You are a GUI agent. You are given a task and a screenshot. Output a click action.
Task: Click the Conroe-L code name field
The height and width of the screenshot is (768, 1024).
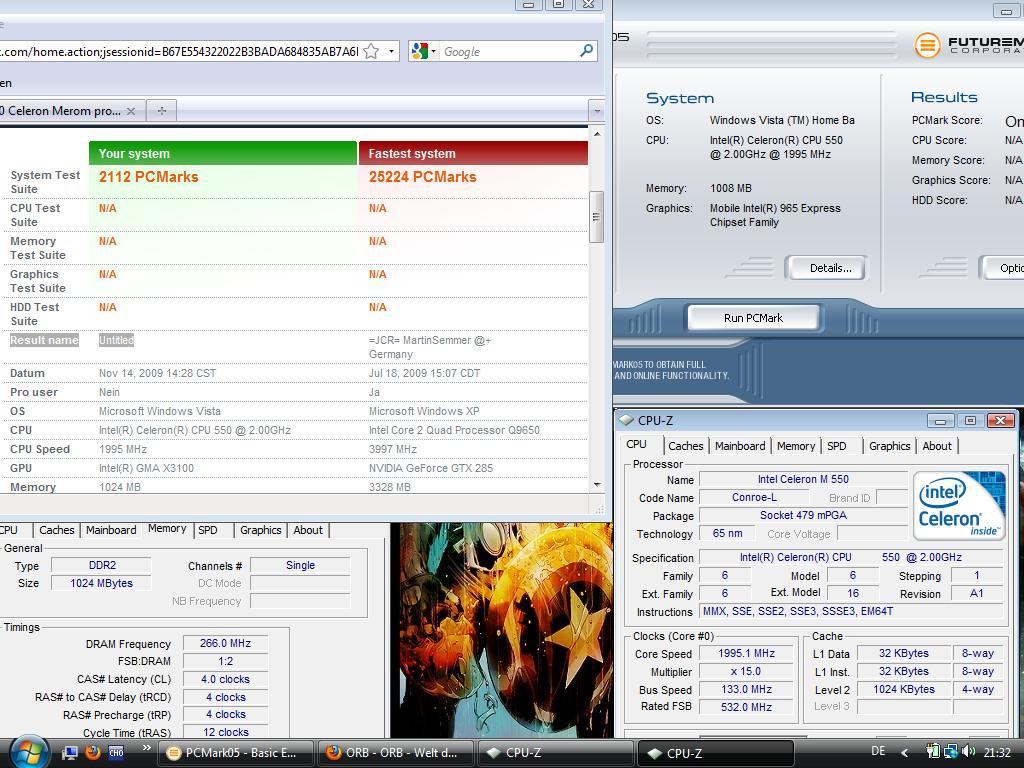tap(754, 498)
